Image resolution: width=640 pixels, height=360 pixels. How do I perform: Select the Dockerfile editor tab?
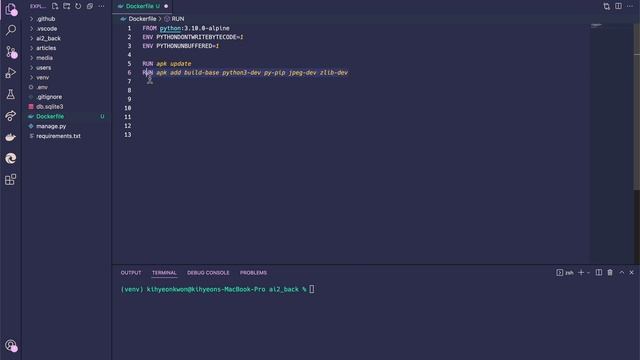pos(142,6)
